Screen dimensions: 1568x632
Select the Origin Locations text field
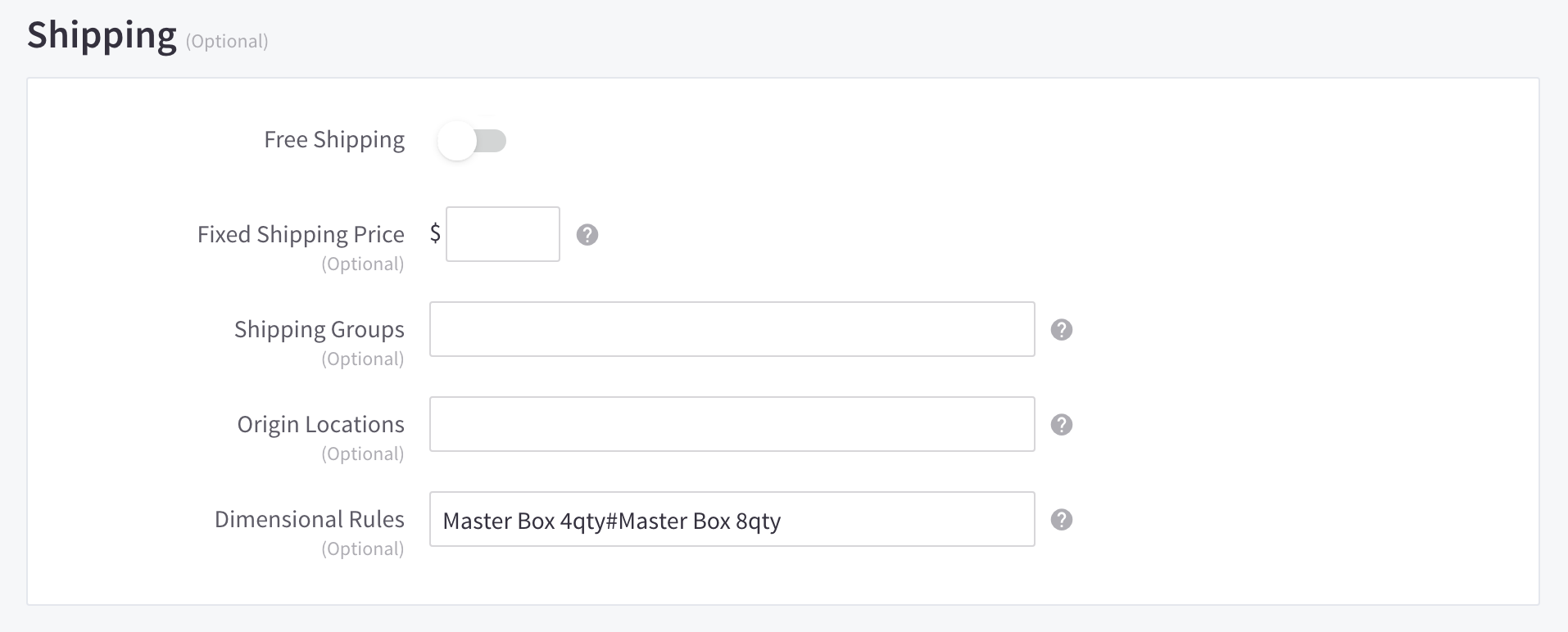click(x=731, y=425)
